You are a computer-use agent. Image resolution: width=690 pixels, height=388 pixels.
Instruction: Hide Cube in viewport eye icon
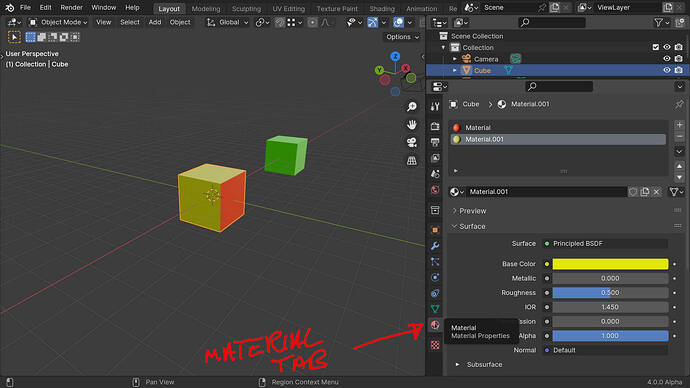pos(667,70)
